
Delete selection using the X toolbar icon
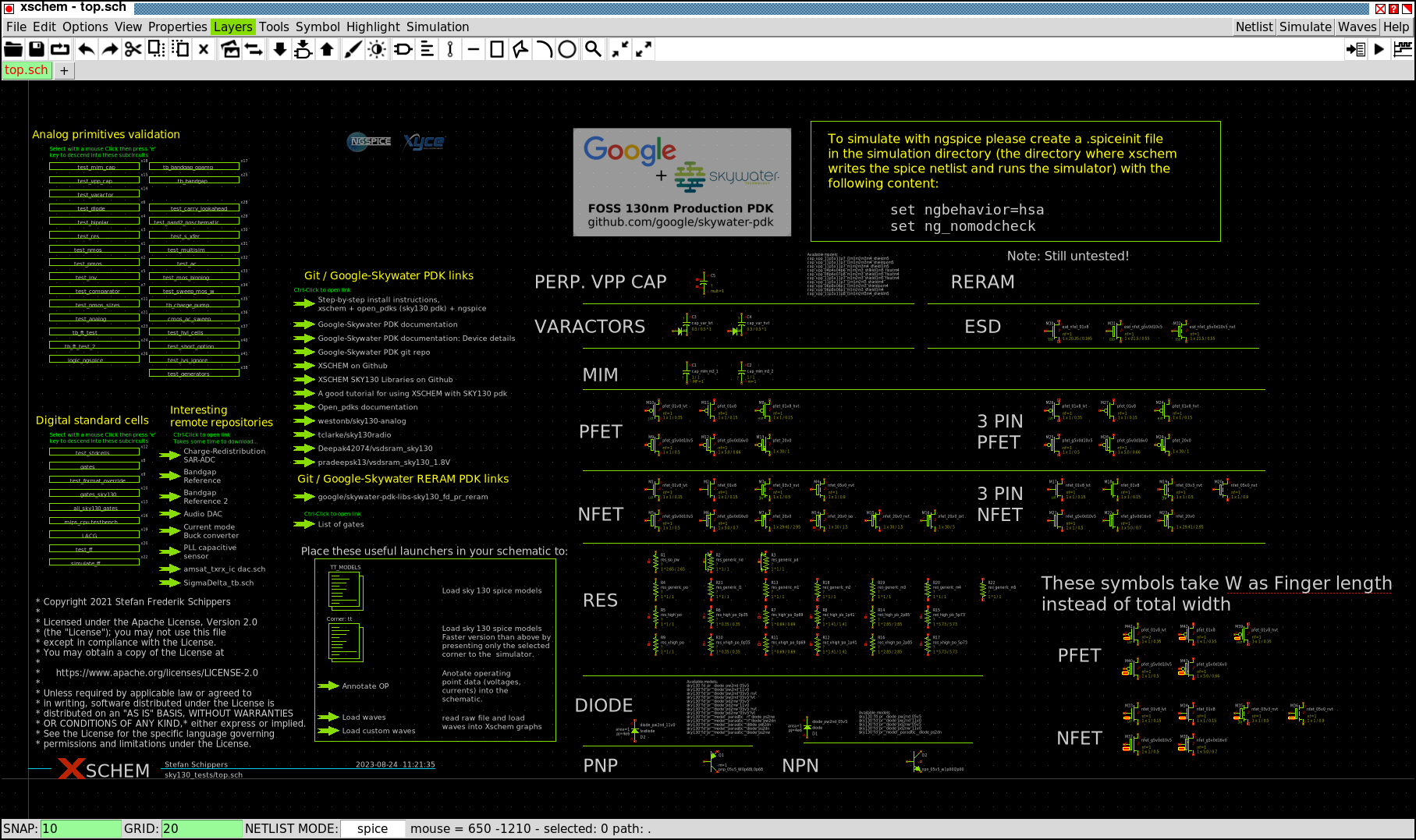coord(204,49)
